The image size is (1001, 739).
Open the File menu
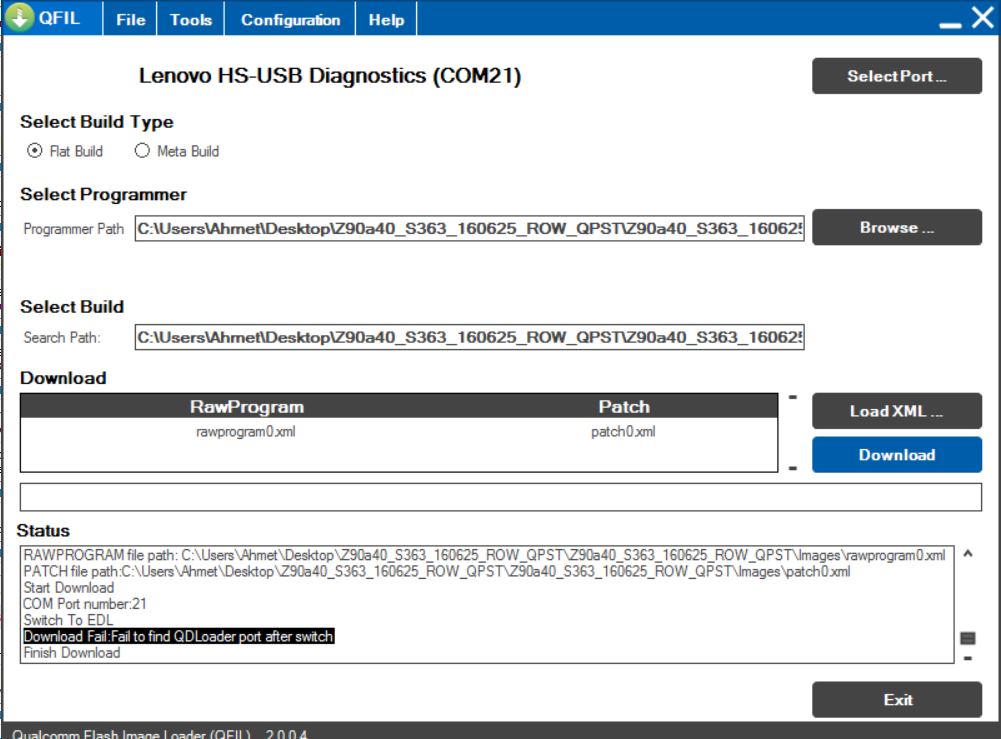[x=130, y=20]
